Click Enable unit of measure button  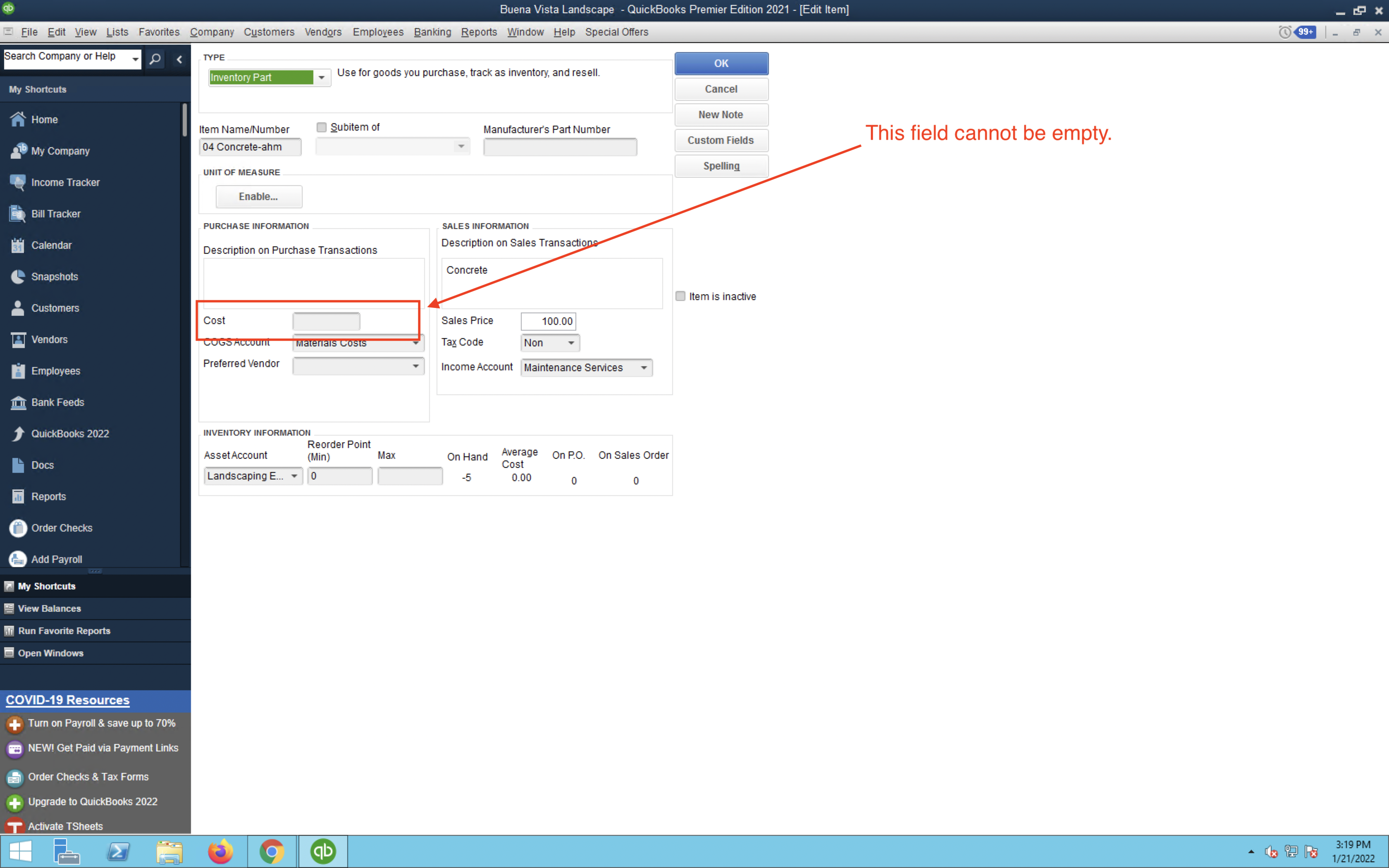click(x=258, y=196)
